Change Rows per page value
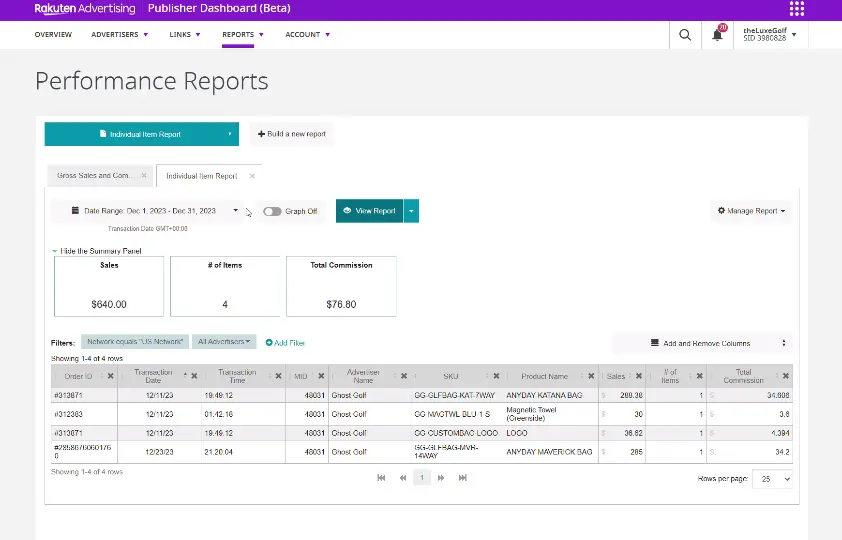Image resolution: width=842 pixels, height=540 pixels. [x=772, y=479]
